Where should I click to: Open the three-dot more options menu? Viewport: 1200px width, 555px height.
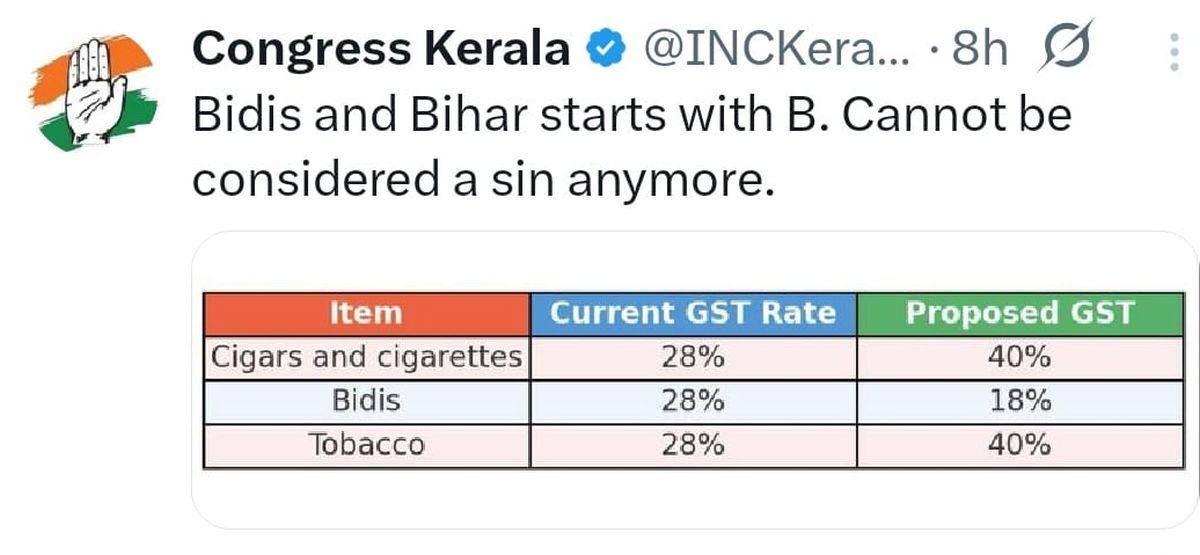pyautogui.click(x=1174, y=50)
